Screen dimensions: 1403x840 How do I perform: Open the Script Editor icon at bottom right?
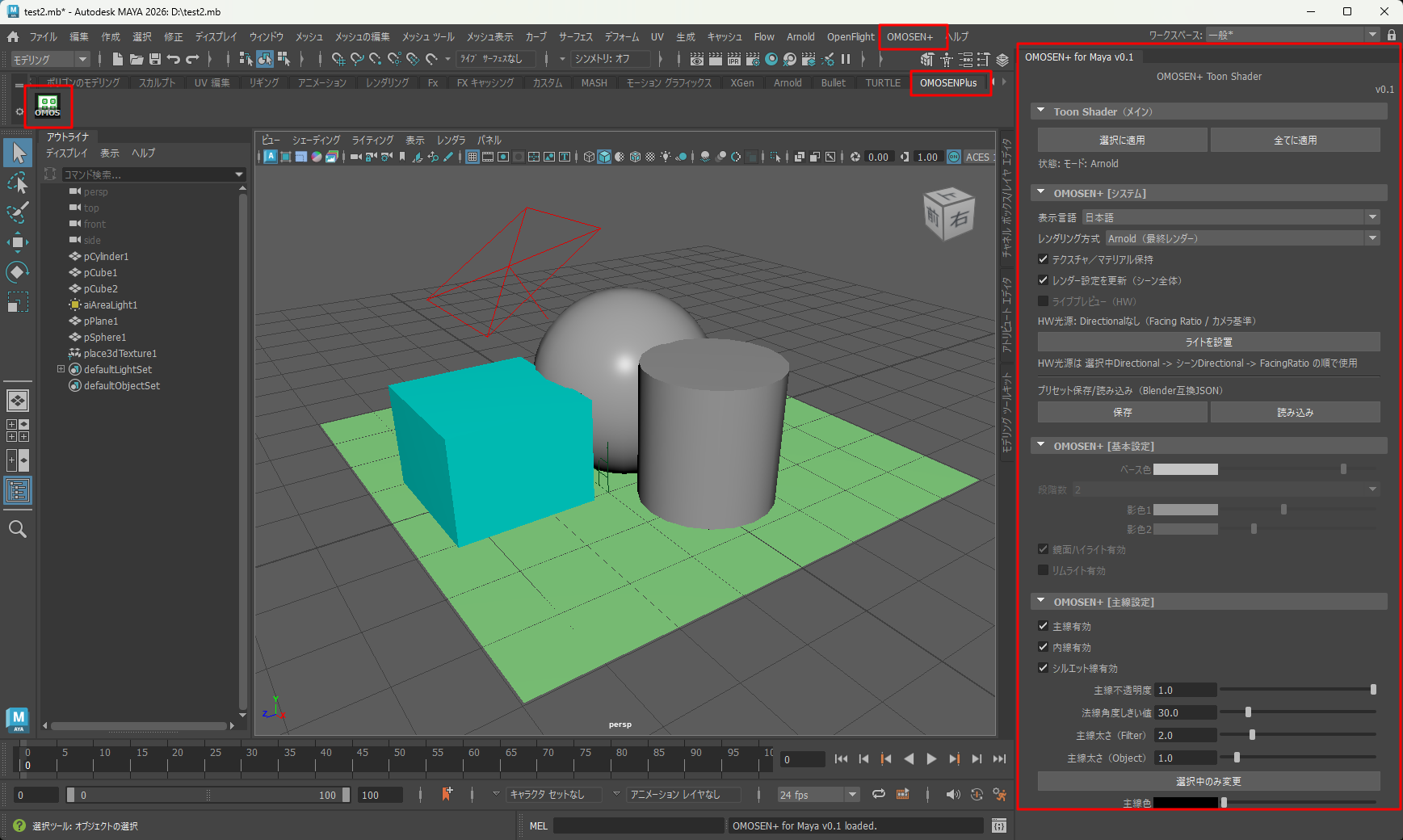999,825
